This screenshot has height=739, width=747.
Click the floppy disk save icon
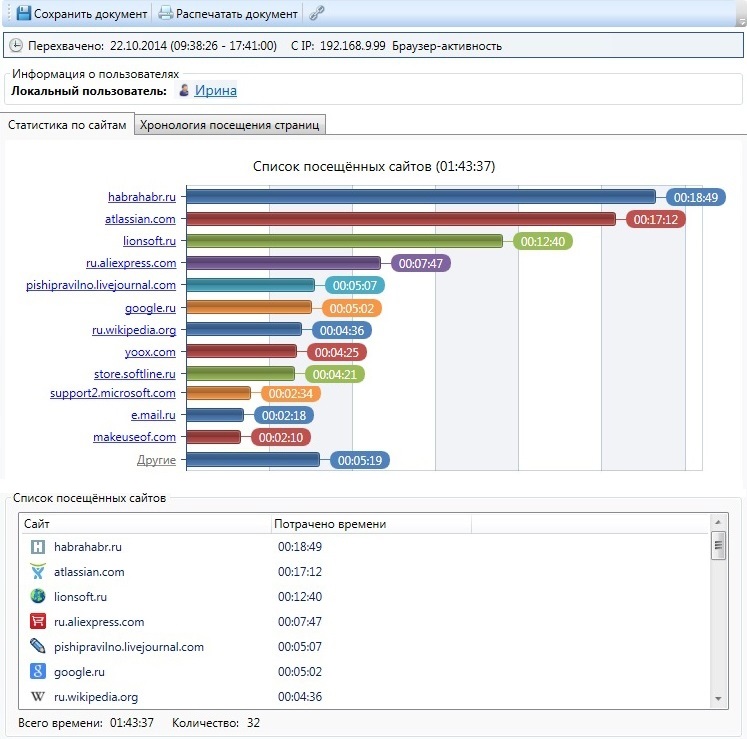point(23,13)
